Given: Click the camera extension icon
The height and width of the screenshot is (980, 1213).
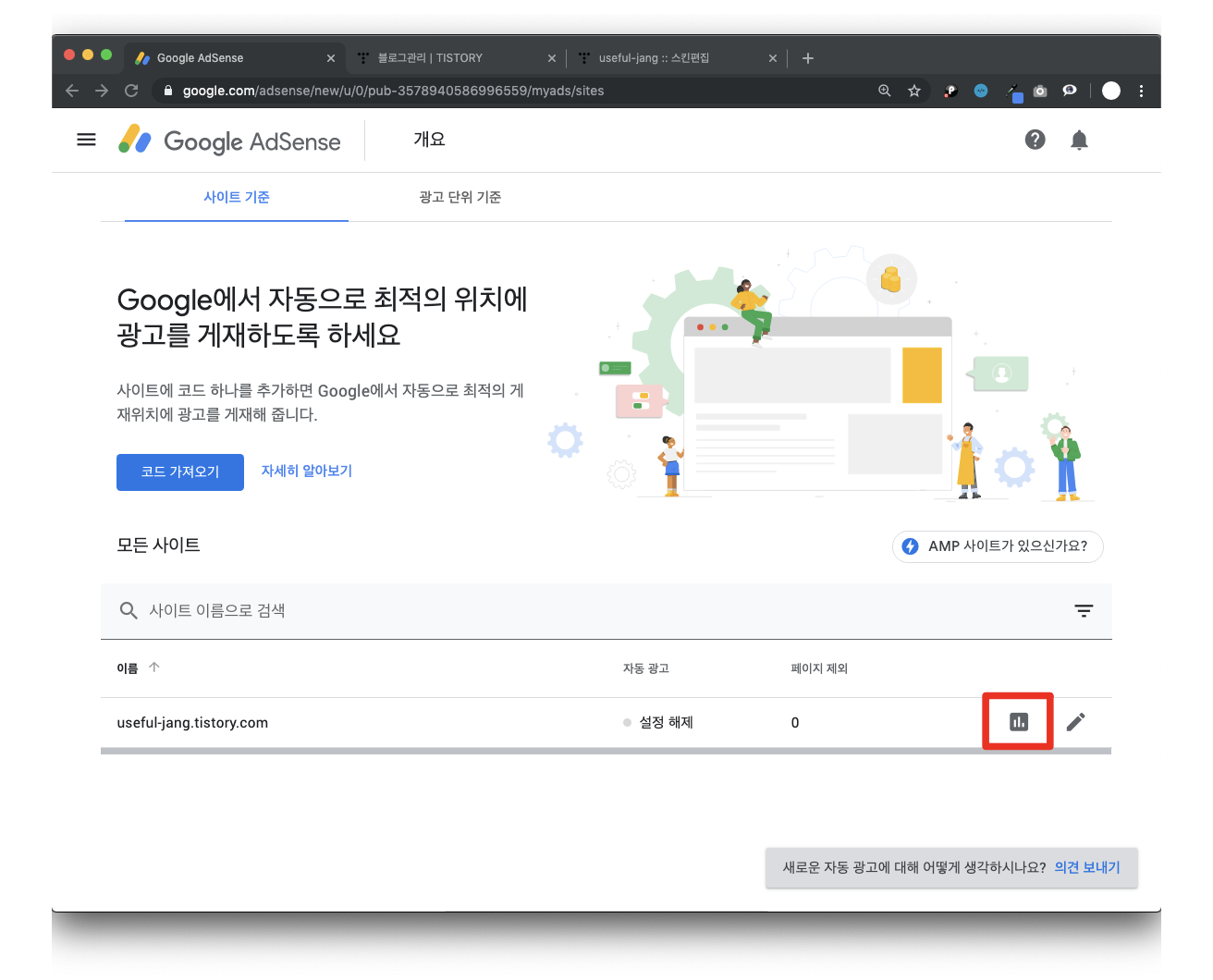Looking at the screenshot, I should click(1040, 91).
